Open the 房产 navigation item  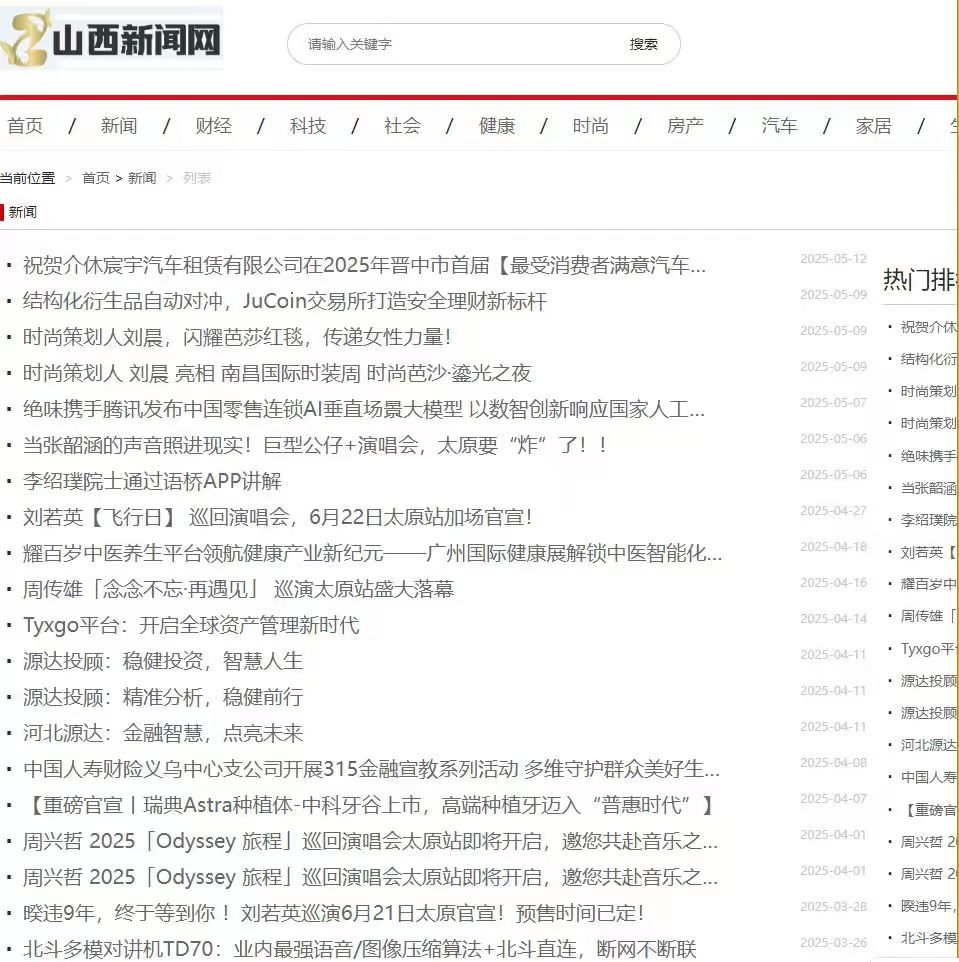[x=685, y=126]
